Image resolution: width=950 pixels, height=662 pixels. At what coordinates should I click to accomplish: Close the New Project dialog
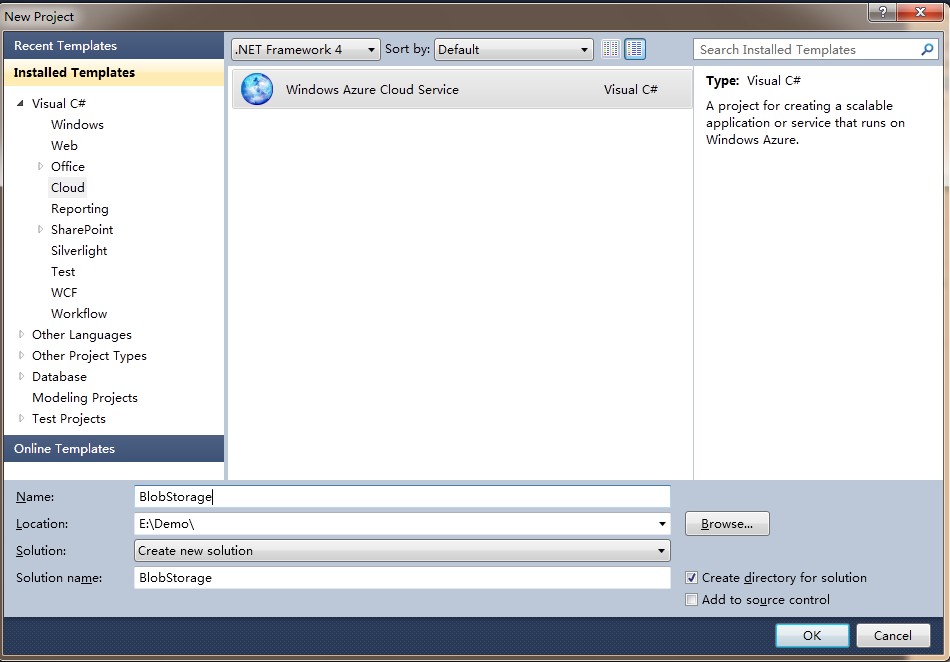(x=920, y=12)
